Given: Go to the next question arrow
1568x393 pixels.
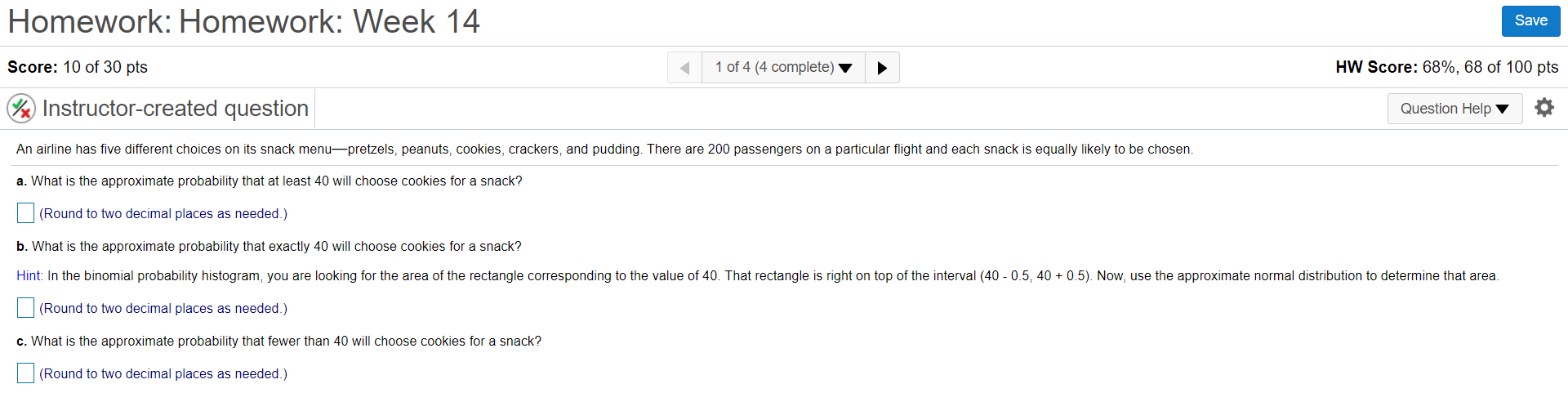Looking at the screenshot, I should click(x=882, y=68).
